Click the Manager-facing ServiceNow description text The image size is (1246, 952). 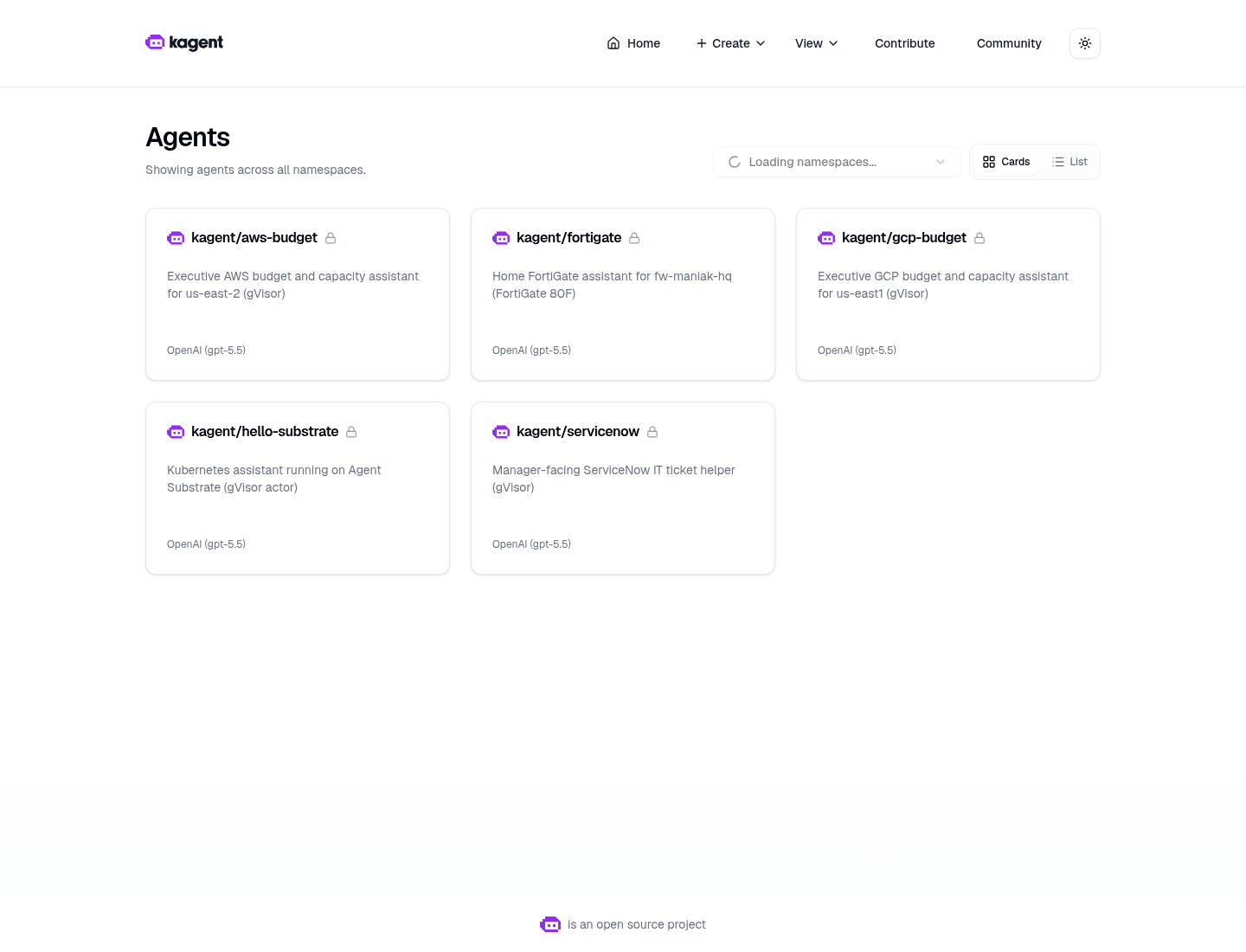pos(613,479)
